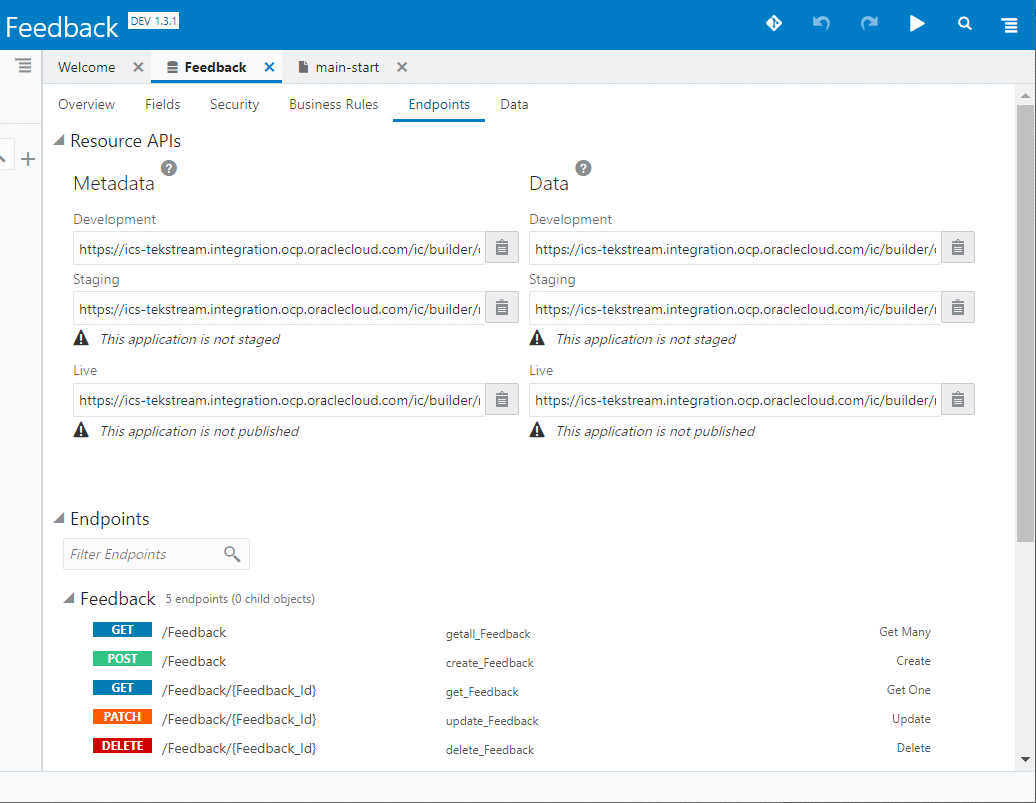Open the search magnifier in the header
1036x803 pixels.
[965, 24]
